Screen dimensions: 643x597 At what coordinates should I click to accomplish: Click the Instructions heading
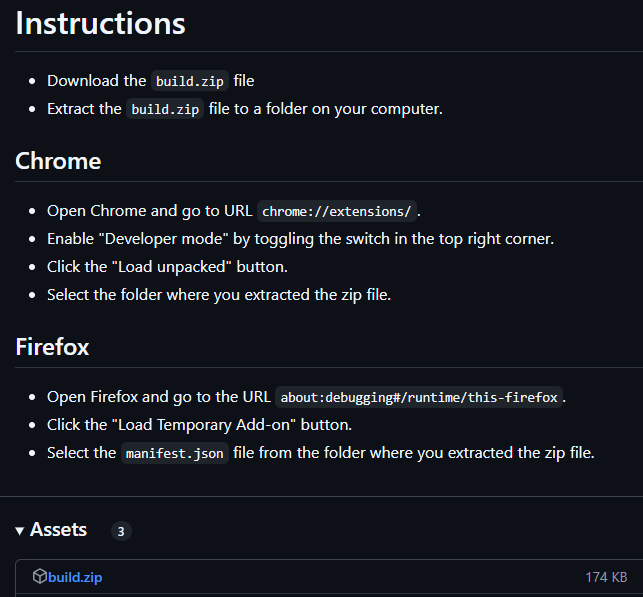click(100, 24)
